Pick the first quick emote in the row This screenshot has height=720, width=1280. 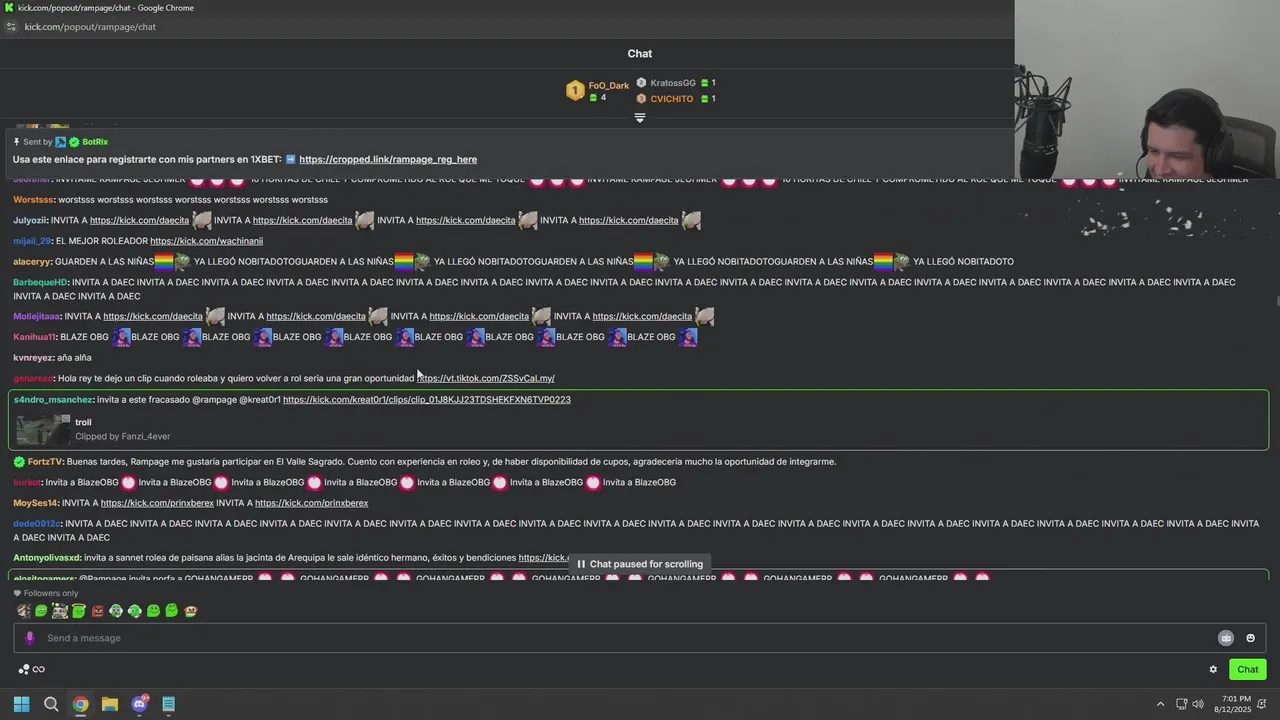(x=23, y=611)
